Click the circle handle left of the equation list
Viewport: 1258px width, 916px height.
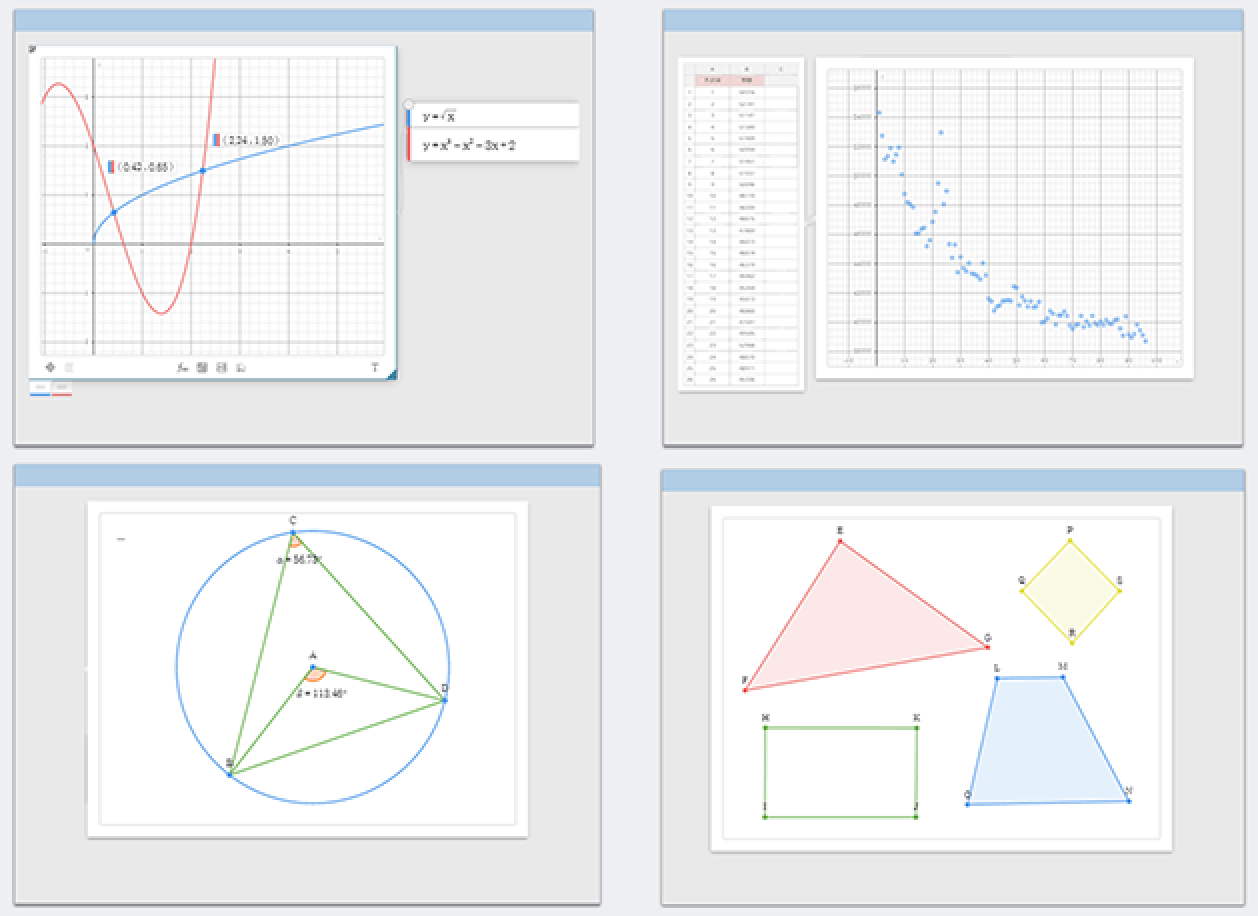(408, 104)
